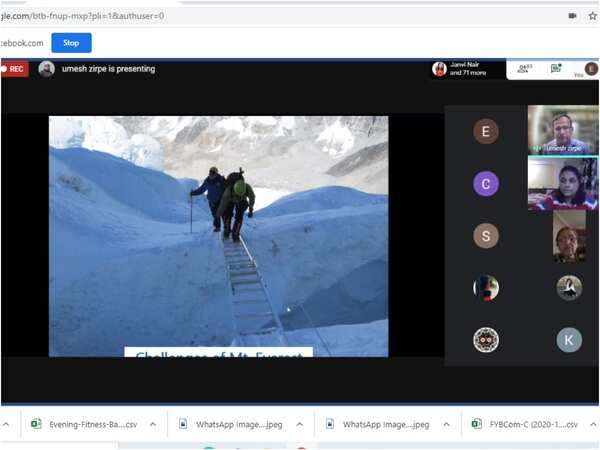600x450 pixels.
Task: Click the presented Mt. Everest slide
Action: (x=218, y=236)
